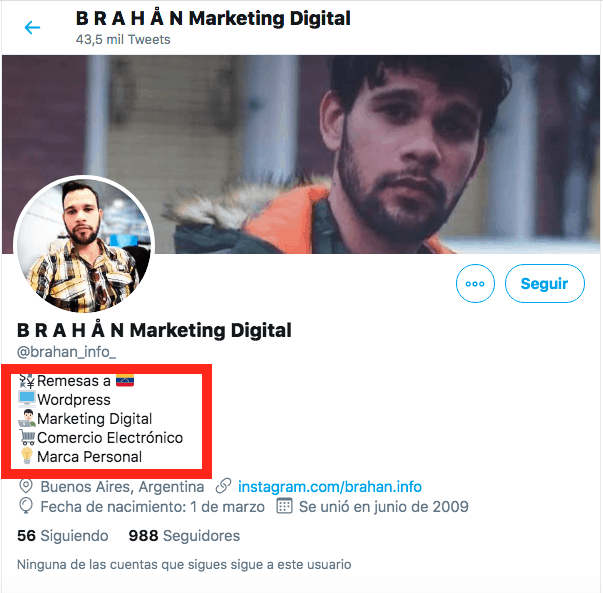This screenshot has height=593, width=603.
Task: Click the Venezuela flag emoji
Action: tap(125, 381)
